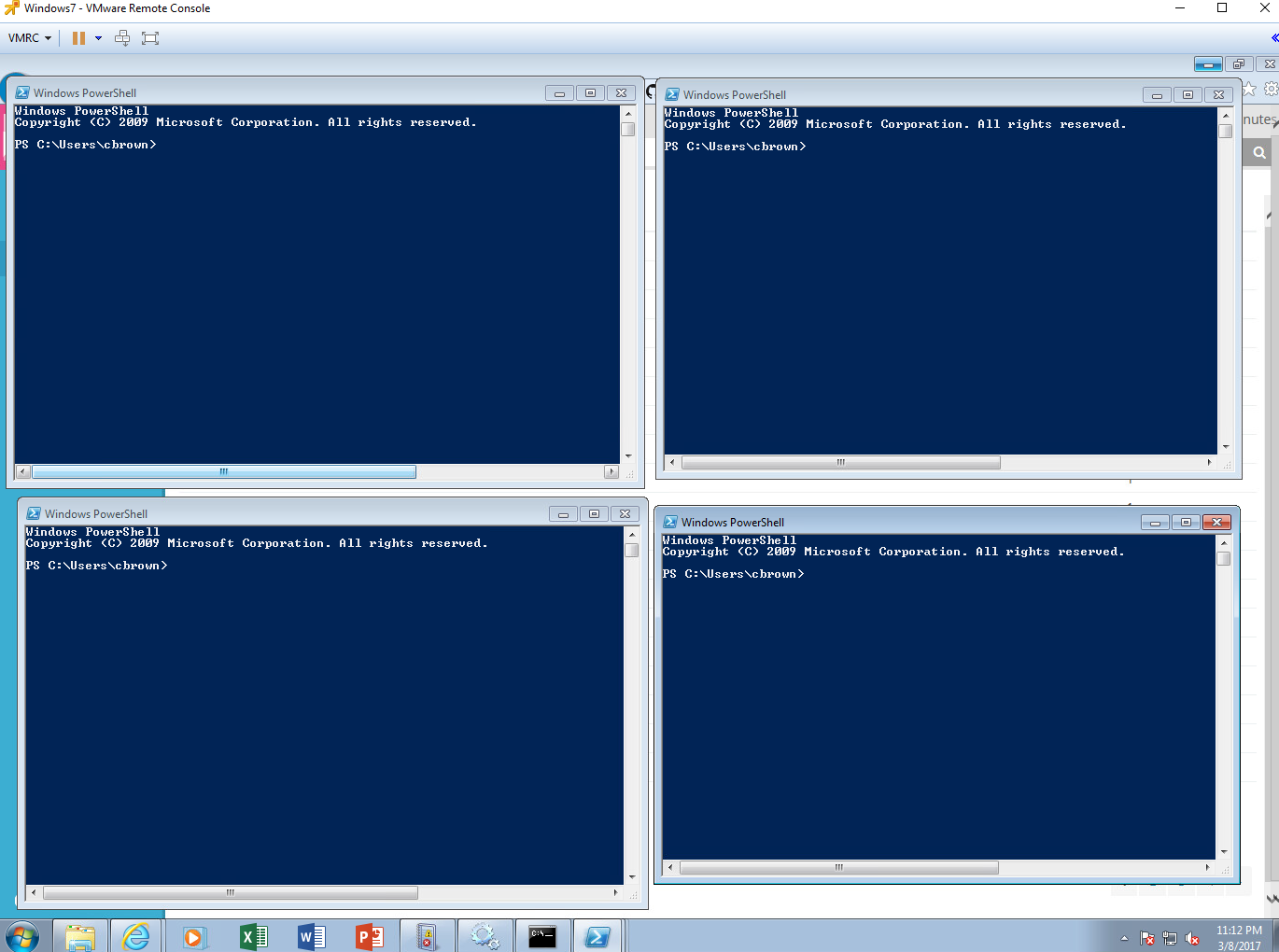Open Command Prompt from the taskbar
The image size is (1279, 952).
pyautogui.click(x=542, y=936)
